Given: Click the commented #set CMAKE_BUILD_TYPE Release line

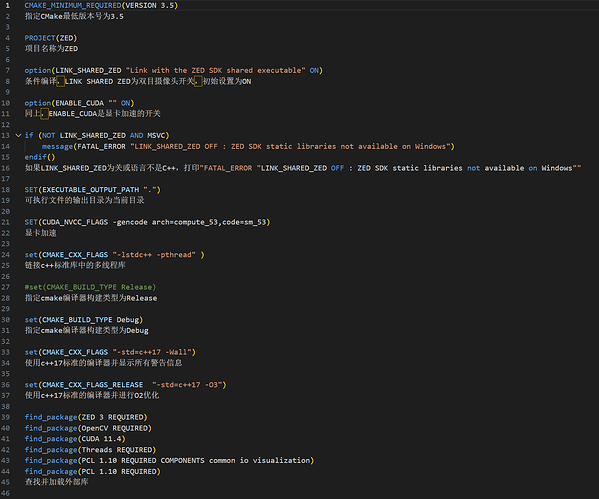Looking at the screenshot, I should [x=90, y=287].
